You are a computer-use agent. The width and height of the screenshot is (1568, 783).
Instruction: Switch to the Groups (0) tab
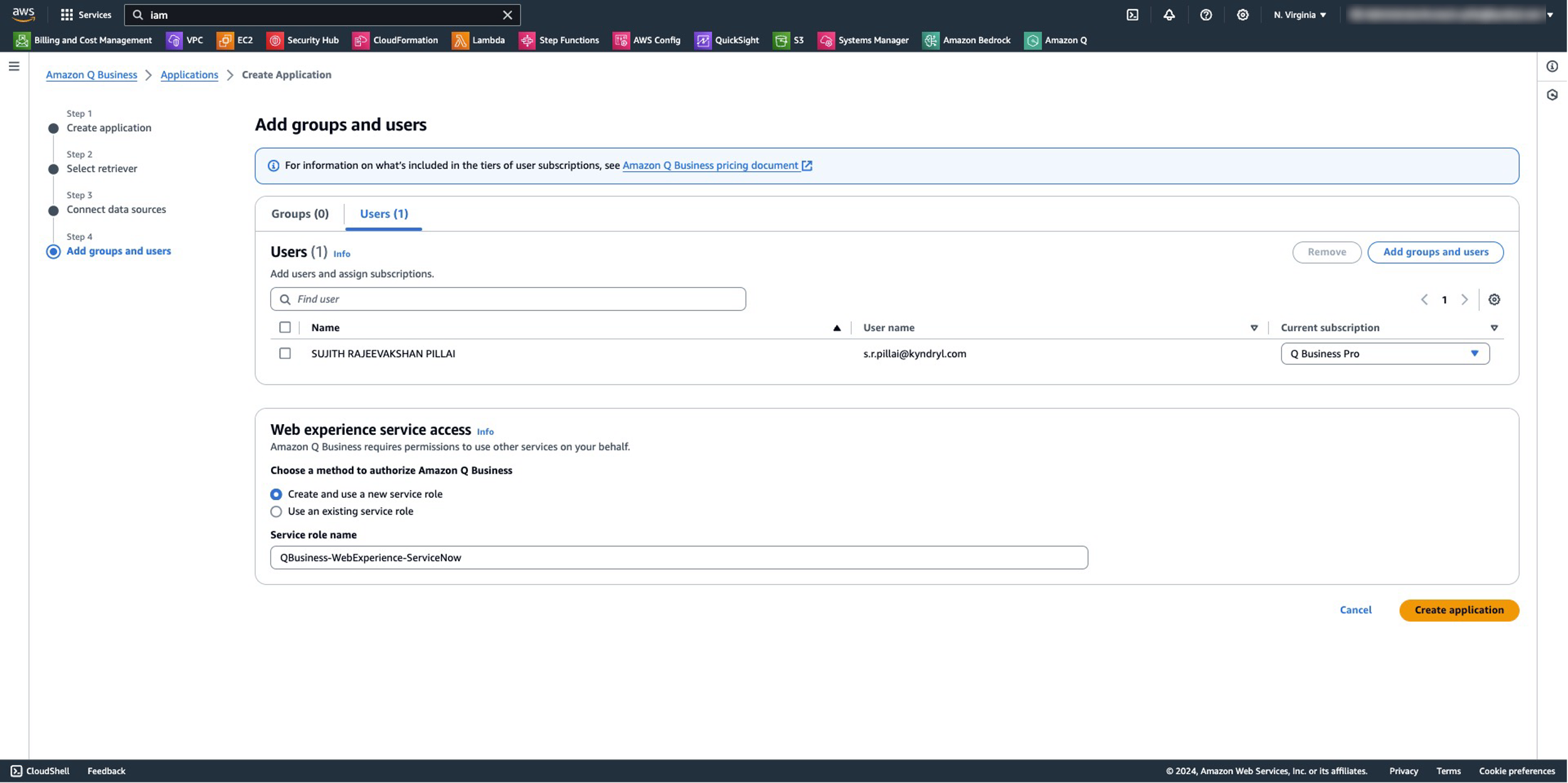[300, 214]
